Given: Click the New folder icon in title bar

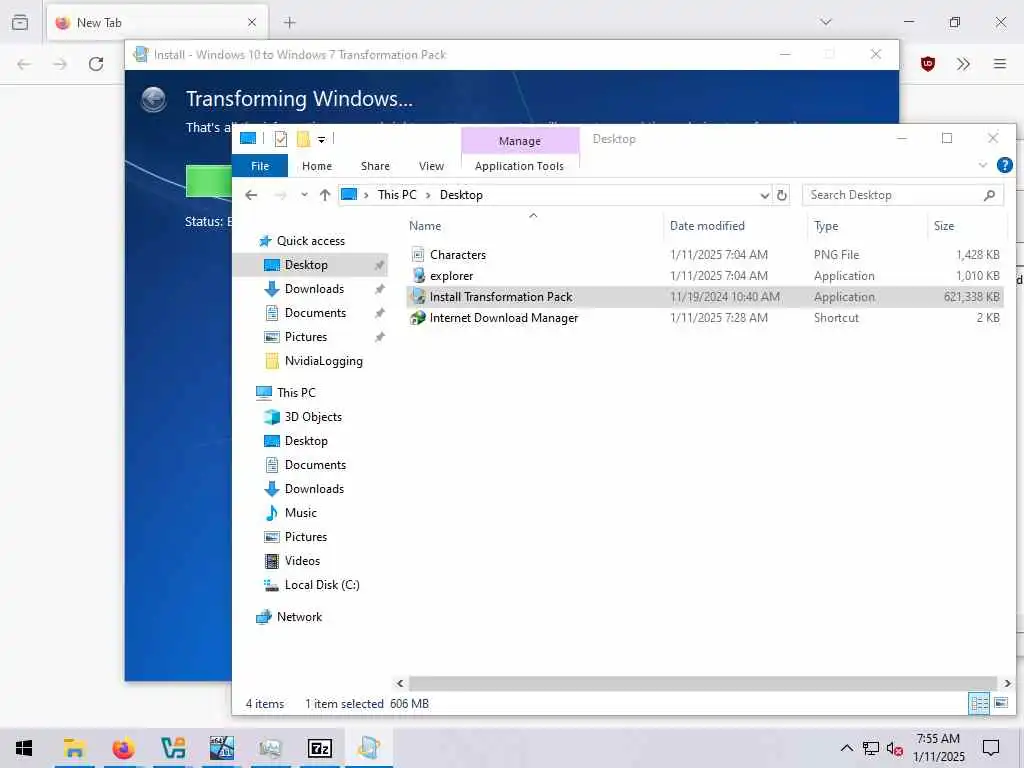Looking at the screenshot, I should (303, 138).
